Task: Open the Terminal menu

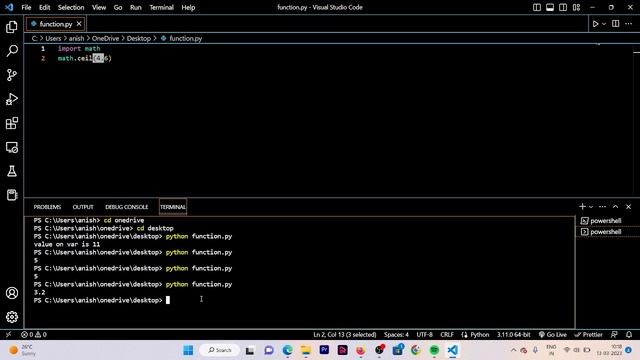Action: (162, 7)
